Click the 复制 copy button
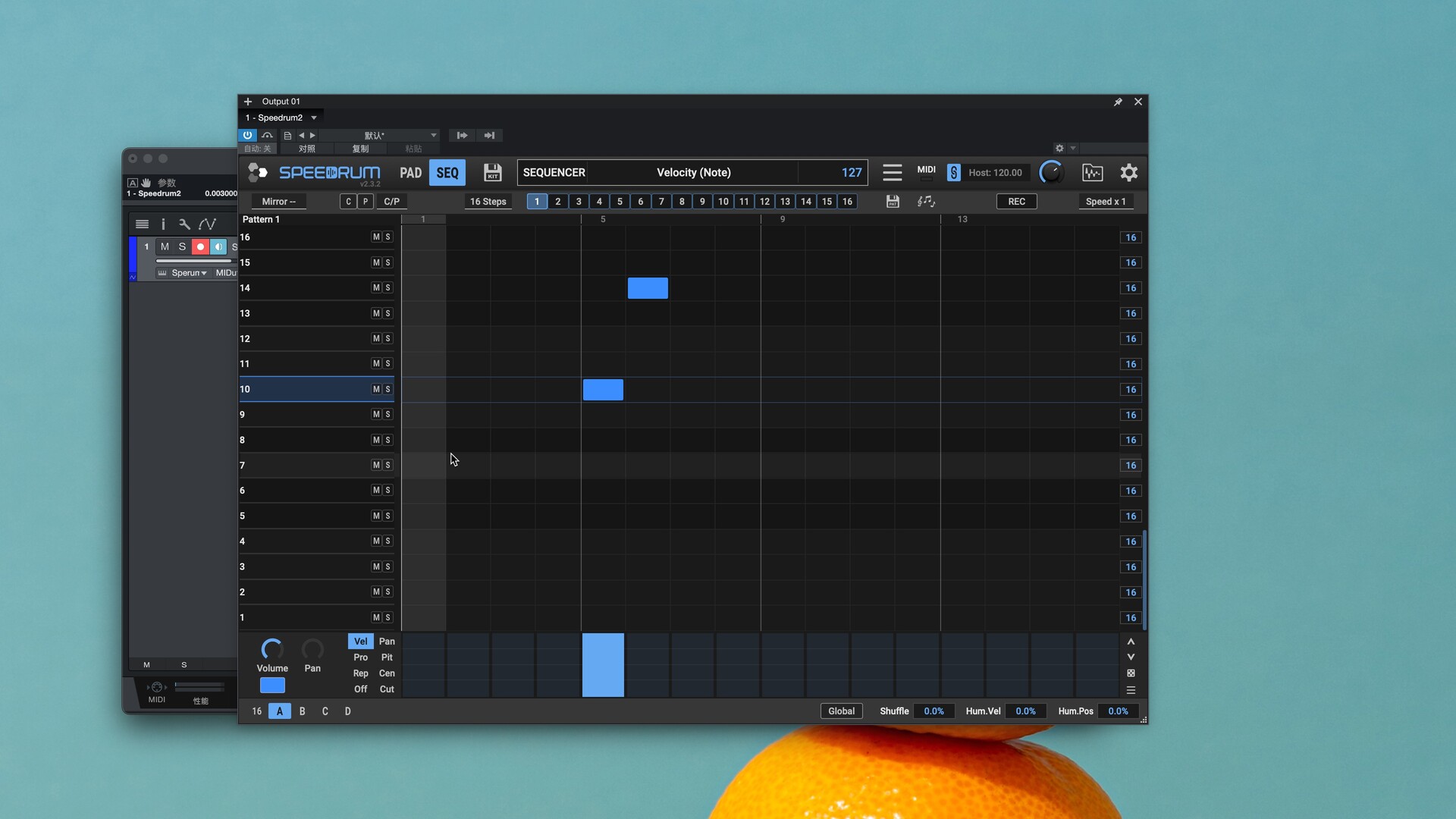Viewport: 1456px width, 819px height. (360, 149)
